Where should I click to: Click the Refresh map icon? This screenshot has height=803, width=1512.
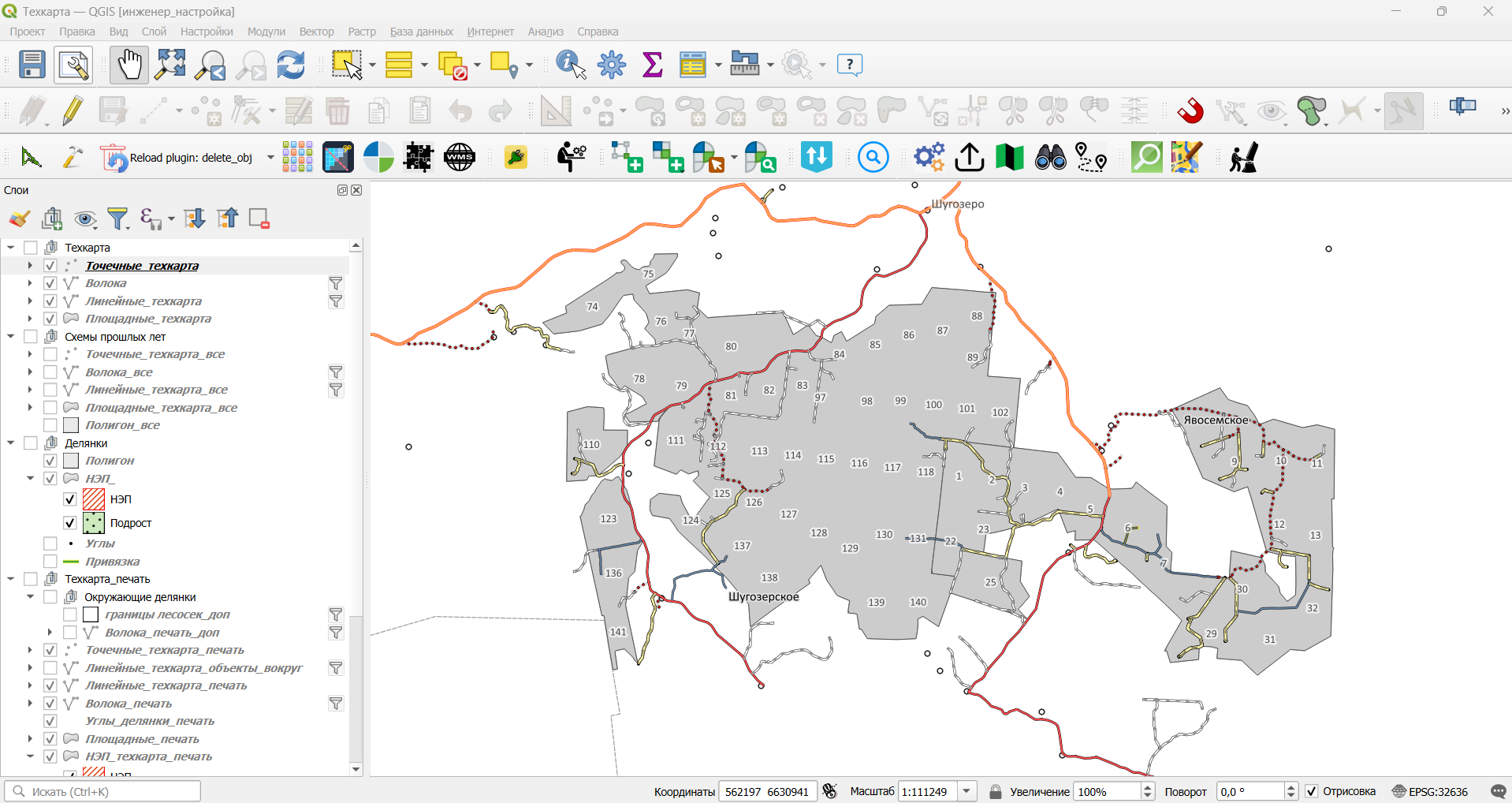(291, 65)
